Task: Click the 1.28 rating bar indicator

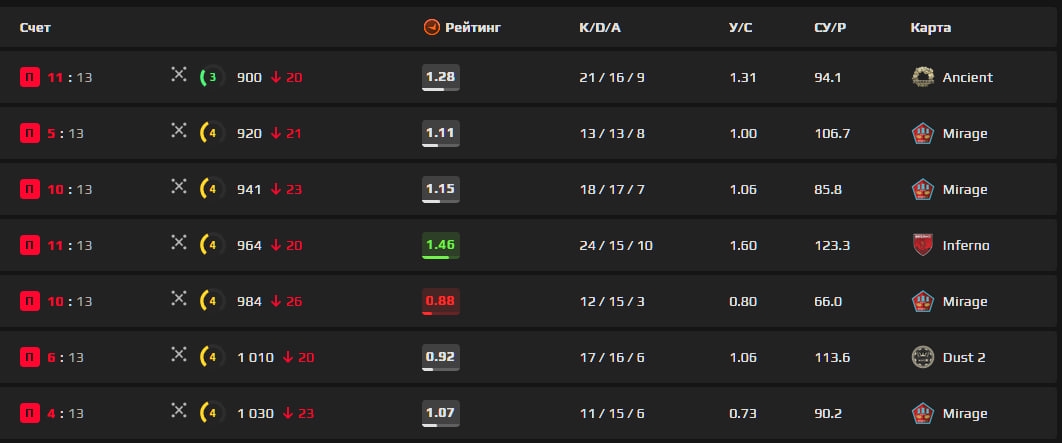Action: [x=441, y=89]
